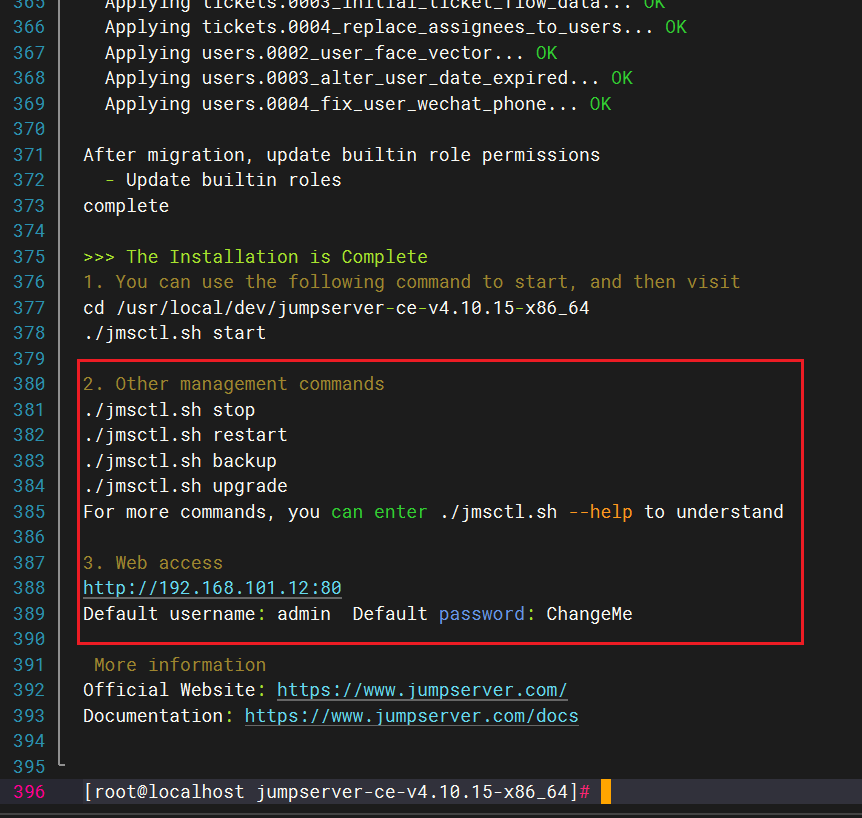Click the '[root@localhost jumpserver-ce-v4.10.15-x86_64]#' prompt text
This screenshot has width=862, height=818.
point(336,792)
